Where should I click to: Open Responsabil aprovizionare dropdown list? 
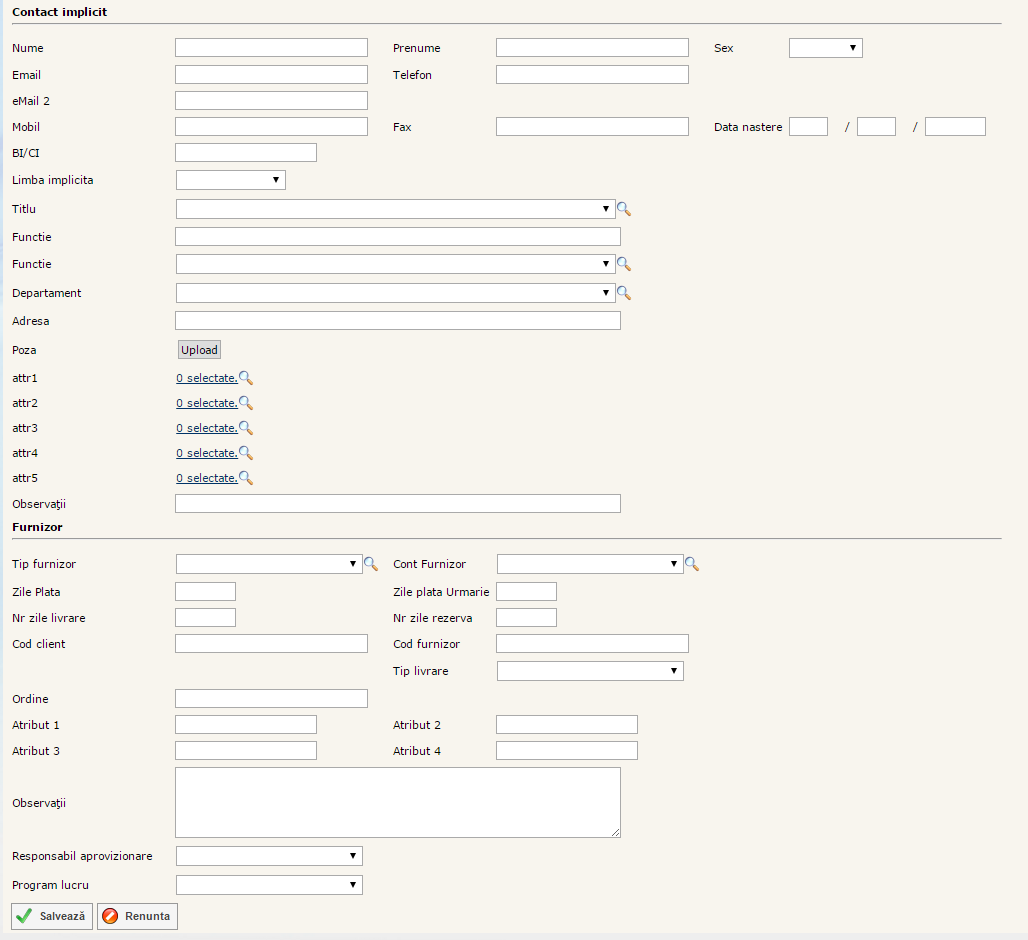pyautogui.click(x=268, y=856)
